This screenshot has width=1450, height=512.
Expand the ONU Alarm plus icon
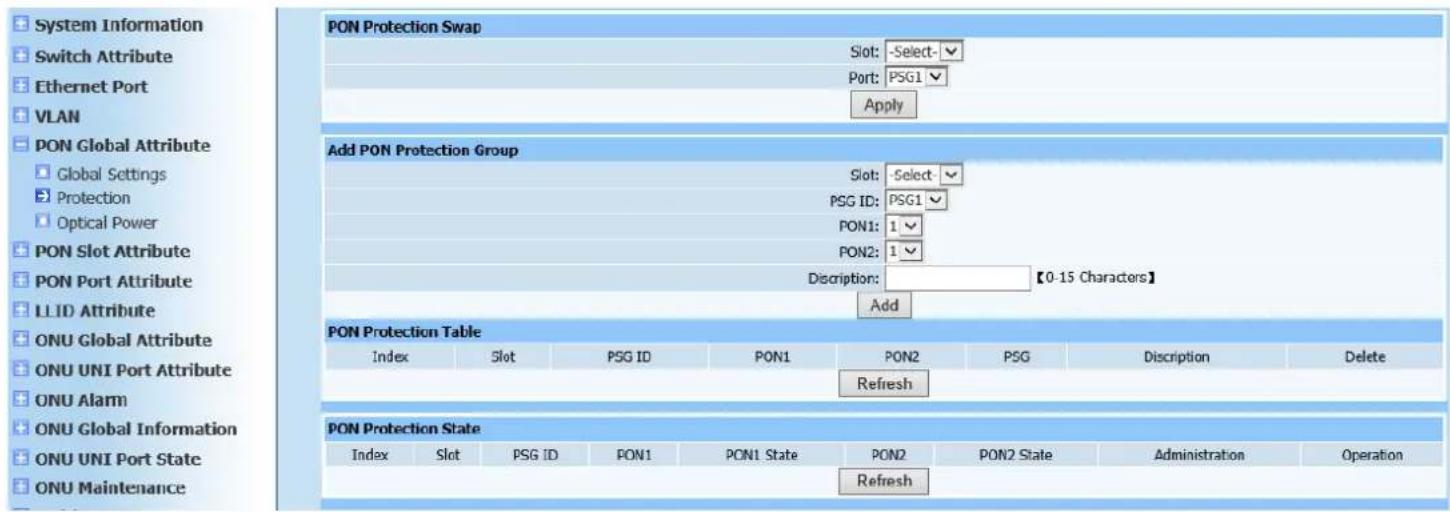(21, 400)
